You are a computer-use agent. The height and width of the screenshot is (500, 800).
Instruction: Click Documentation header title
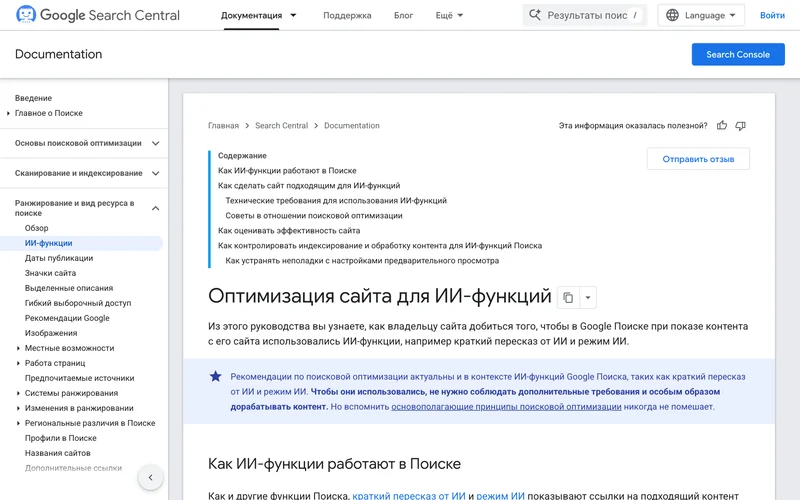pos(59,54)
